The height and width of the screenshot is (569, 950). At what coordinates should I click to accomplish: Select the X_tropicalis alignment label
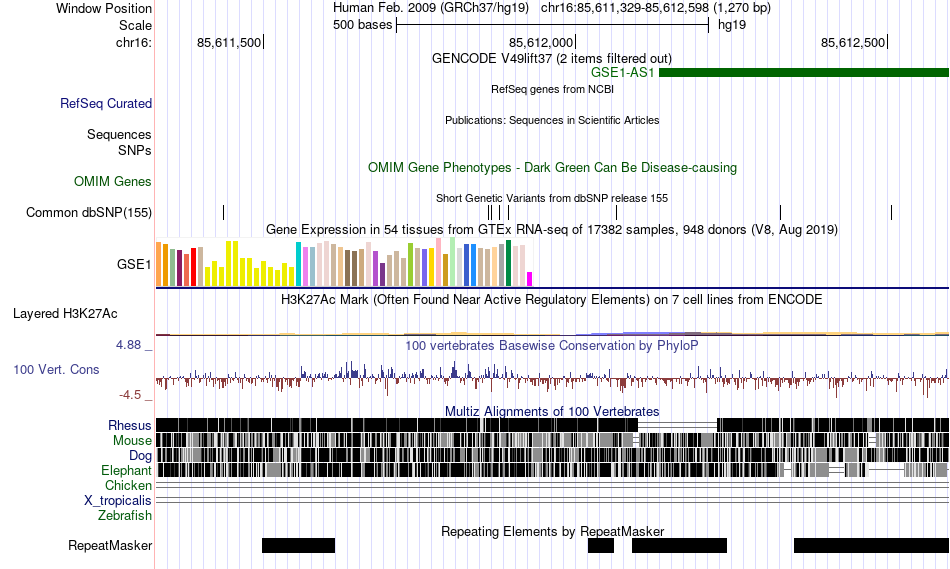(x=118, y=501)
